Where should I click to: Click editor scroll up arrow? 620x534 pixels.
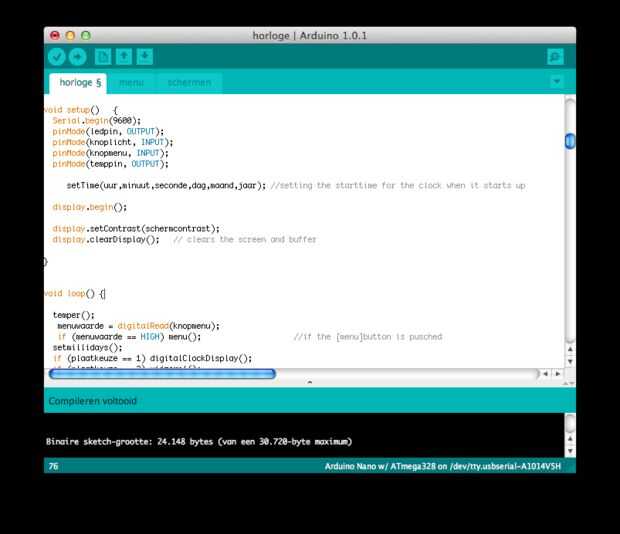[x=570, y=349]
